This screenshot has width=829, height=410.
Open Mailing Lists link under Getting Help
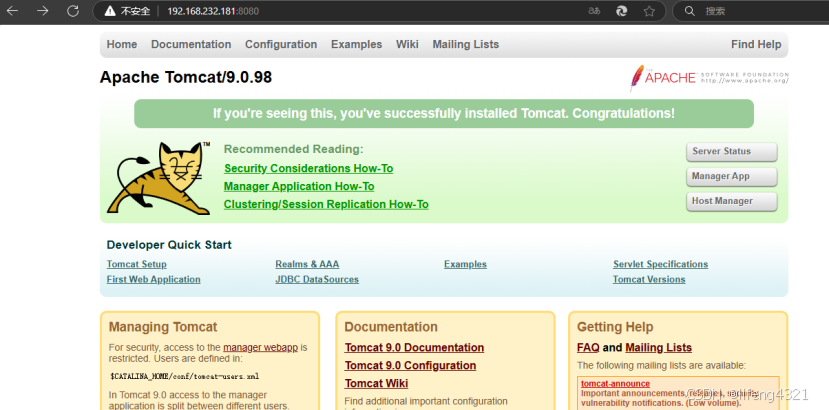[658, 348]
